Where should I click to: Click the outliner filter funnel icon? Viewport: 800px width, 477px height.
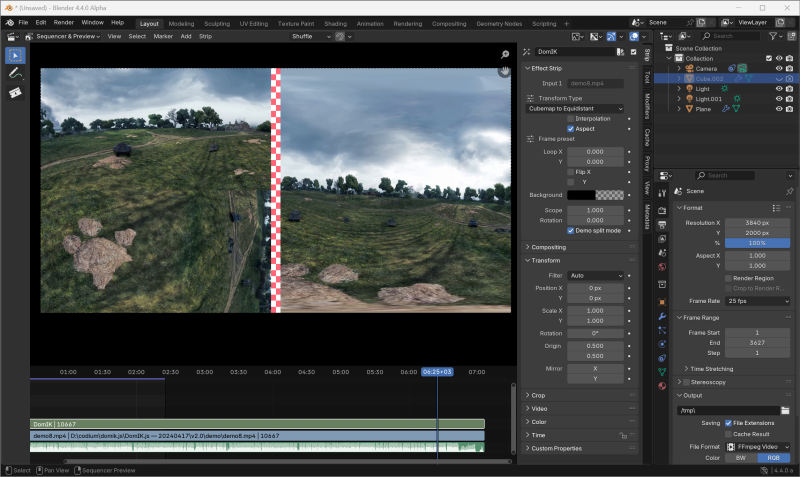pos(773,36)
